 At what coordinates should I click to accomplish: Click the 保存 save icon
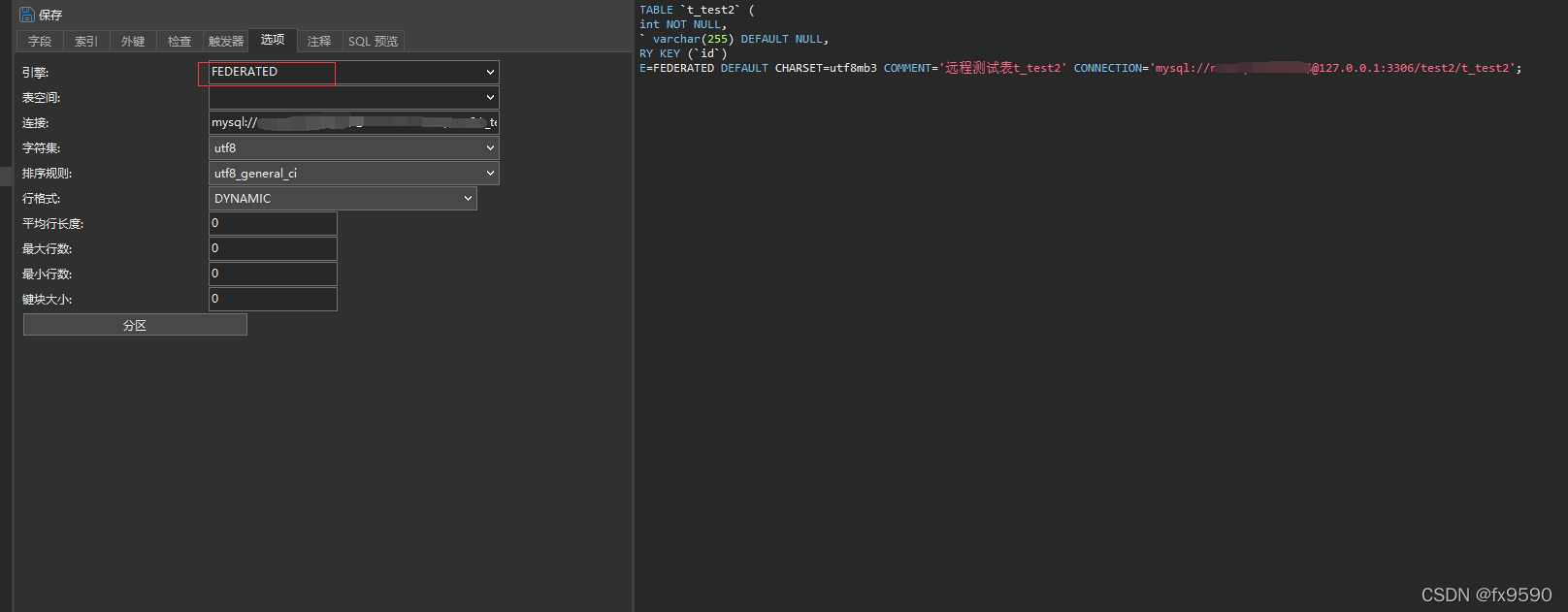pos(27,15)
